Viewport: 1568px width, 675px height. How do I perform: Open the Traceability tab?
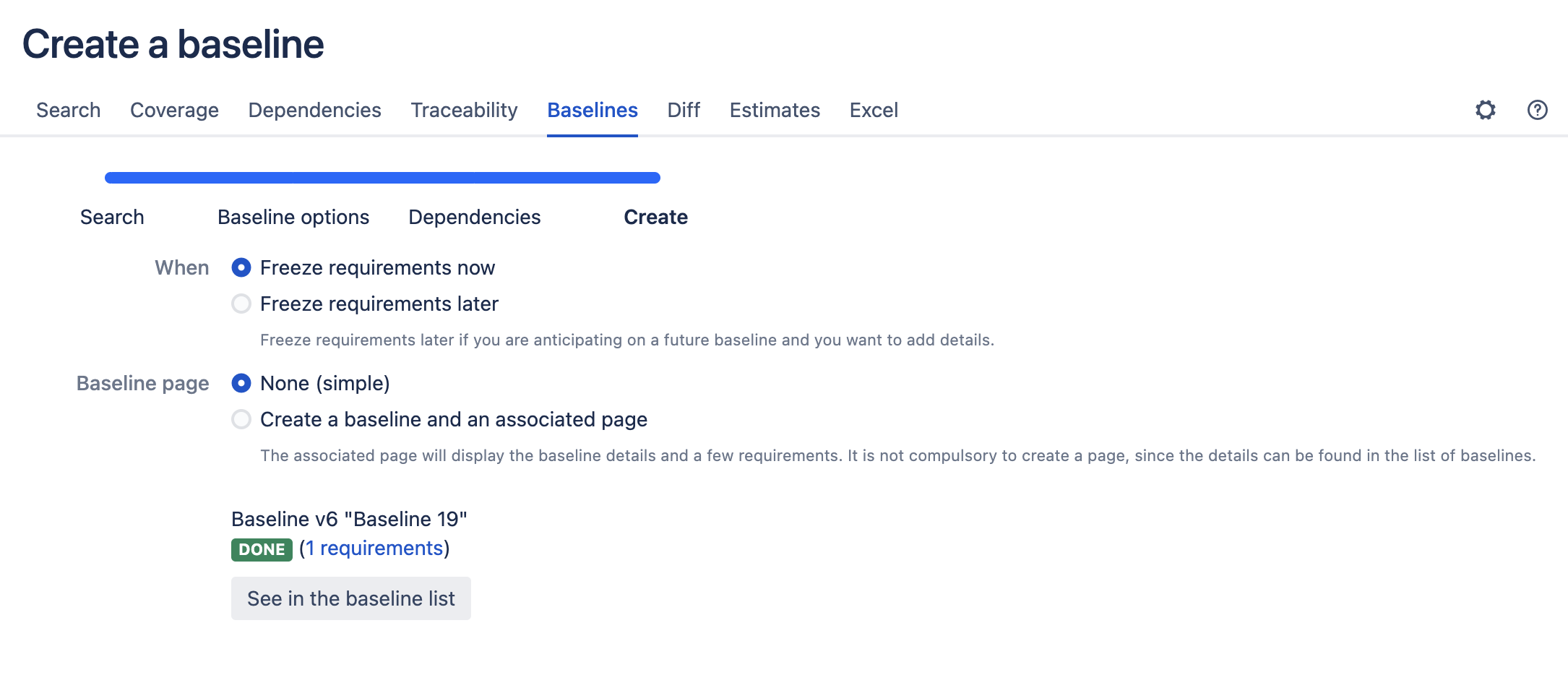464,111
